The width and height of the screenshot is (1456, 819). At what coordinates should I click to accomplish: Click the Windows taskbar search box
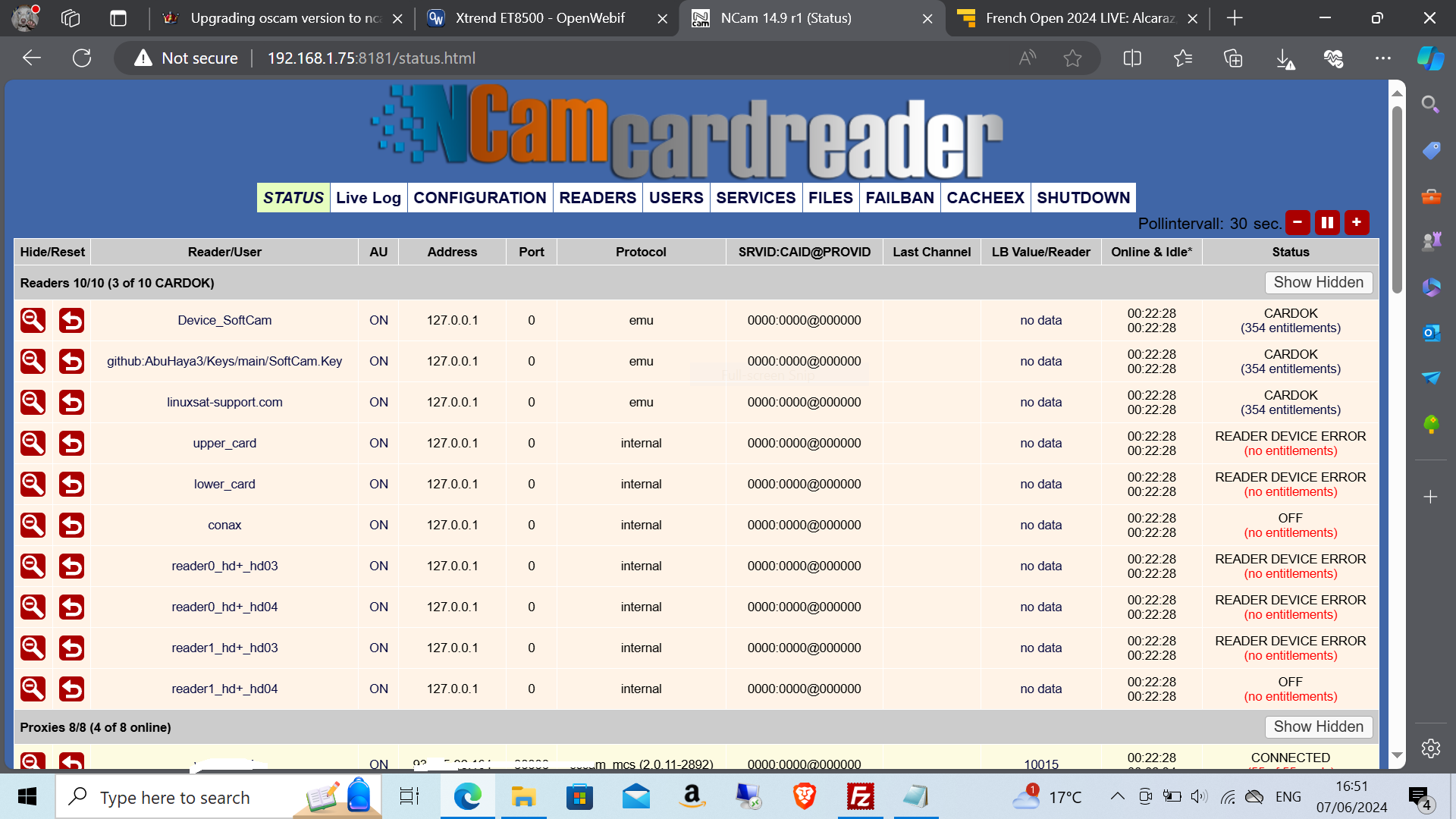(220, 797)
